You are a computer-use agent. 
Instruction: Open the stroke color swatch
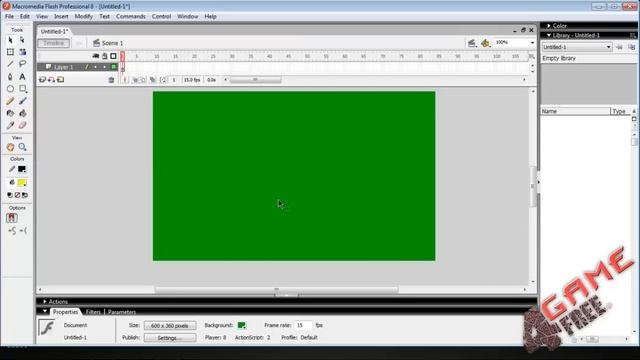pyautogui.click(x=22, y=169)
